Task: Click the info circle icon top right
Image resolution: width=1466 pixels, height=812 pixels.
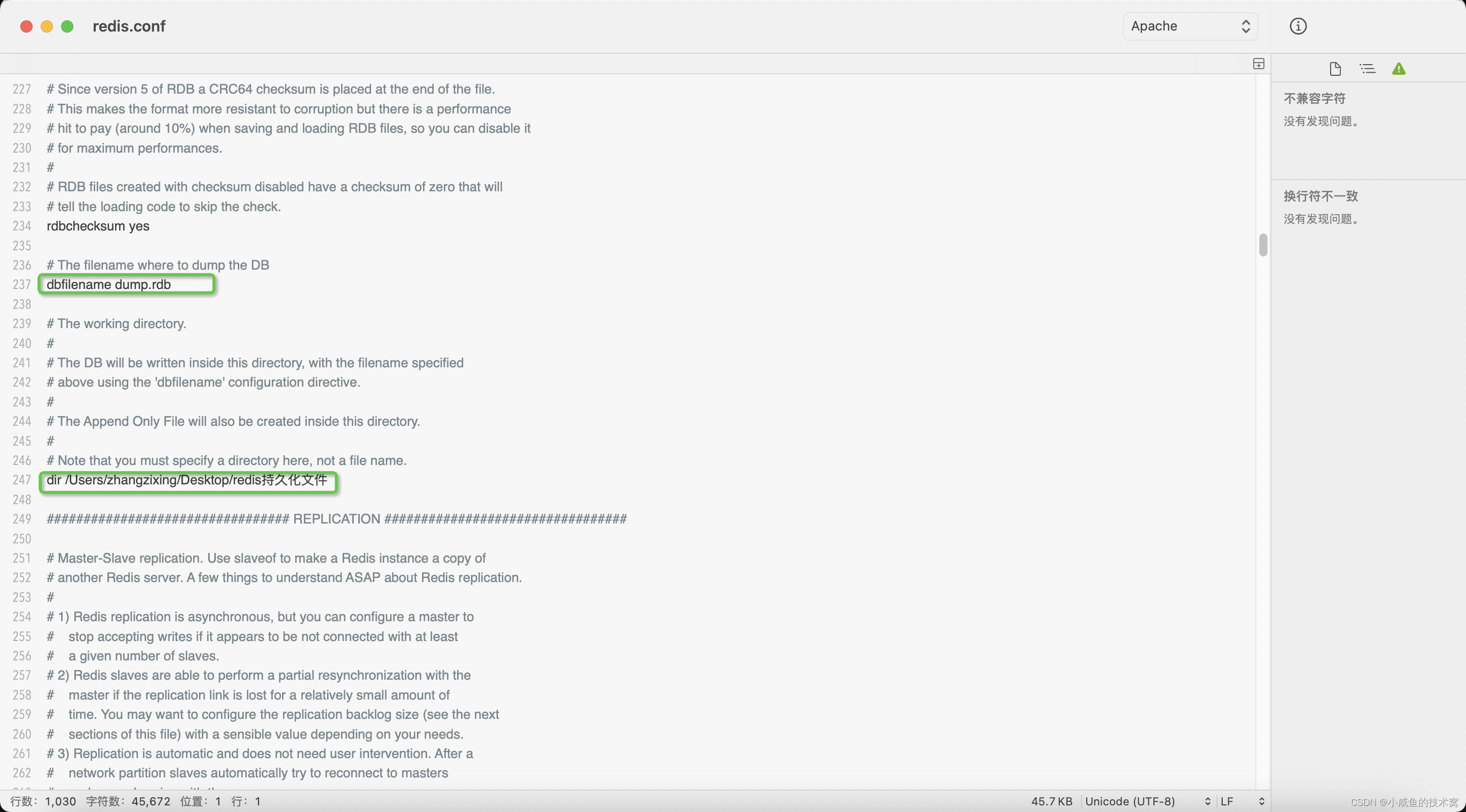Action: (1297, 26)
